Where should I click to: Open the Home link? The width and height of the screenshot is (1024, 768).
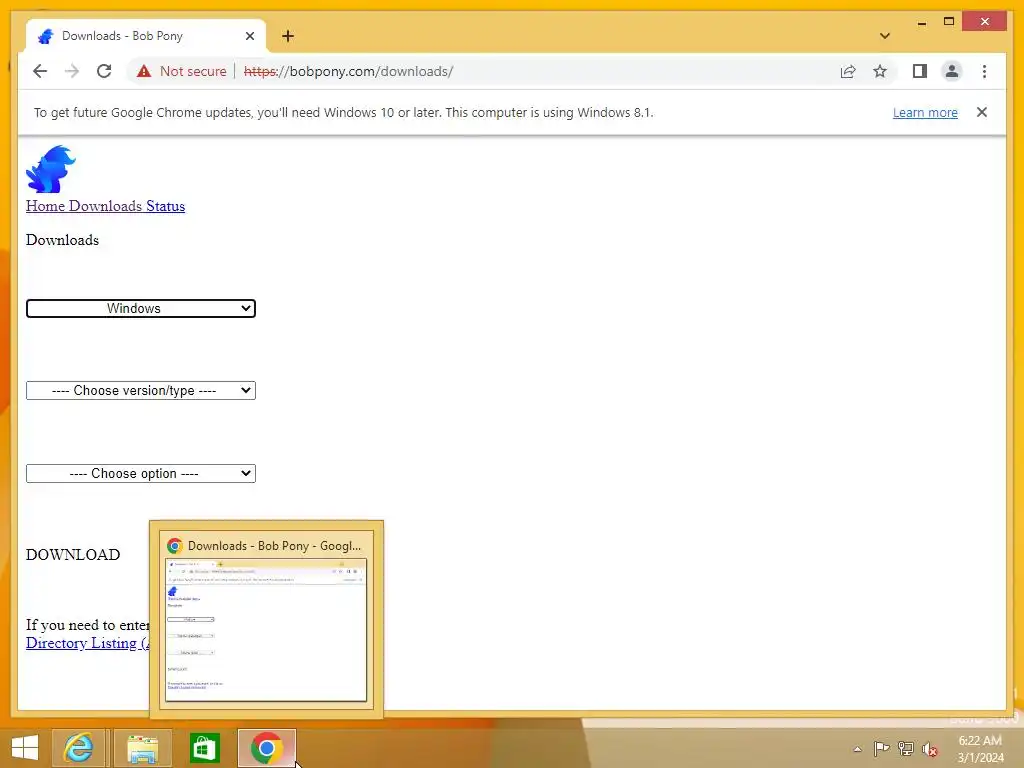point(45,206)
